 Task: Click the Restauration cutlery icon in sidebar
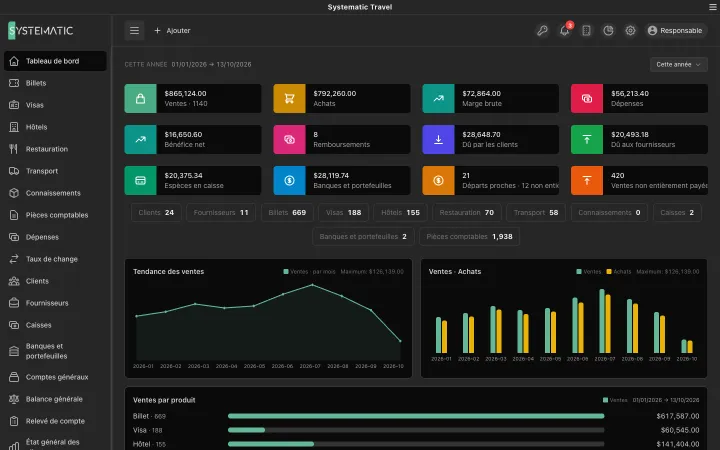coord(14,149)
